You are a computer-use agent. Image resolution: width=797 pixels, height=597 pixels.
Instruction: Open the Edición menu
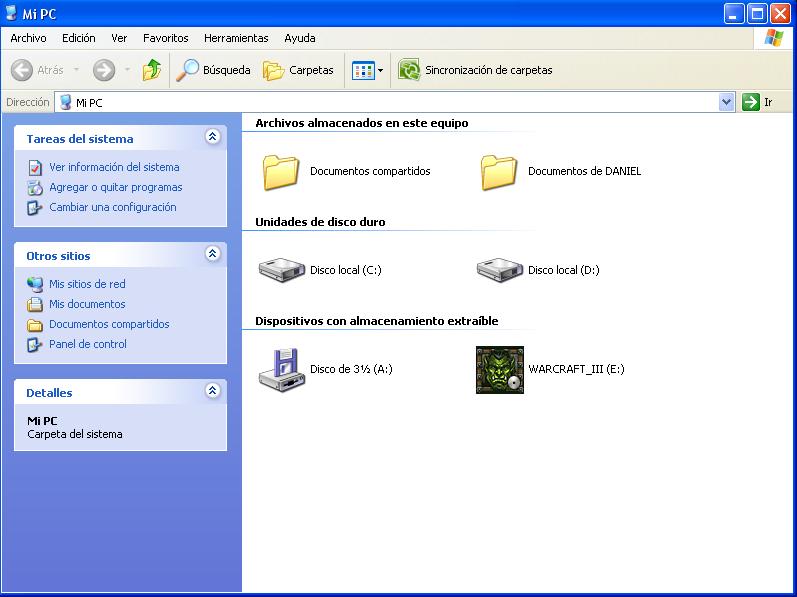point(79,38)
